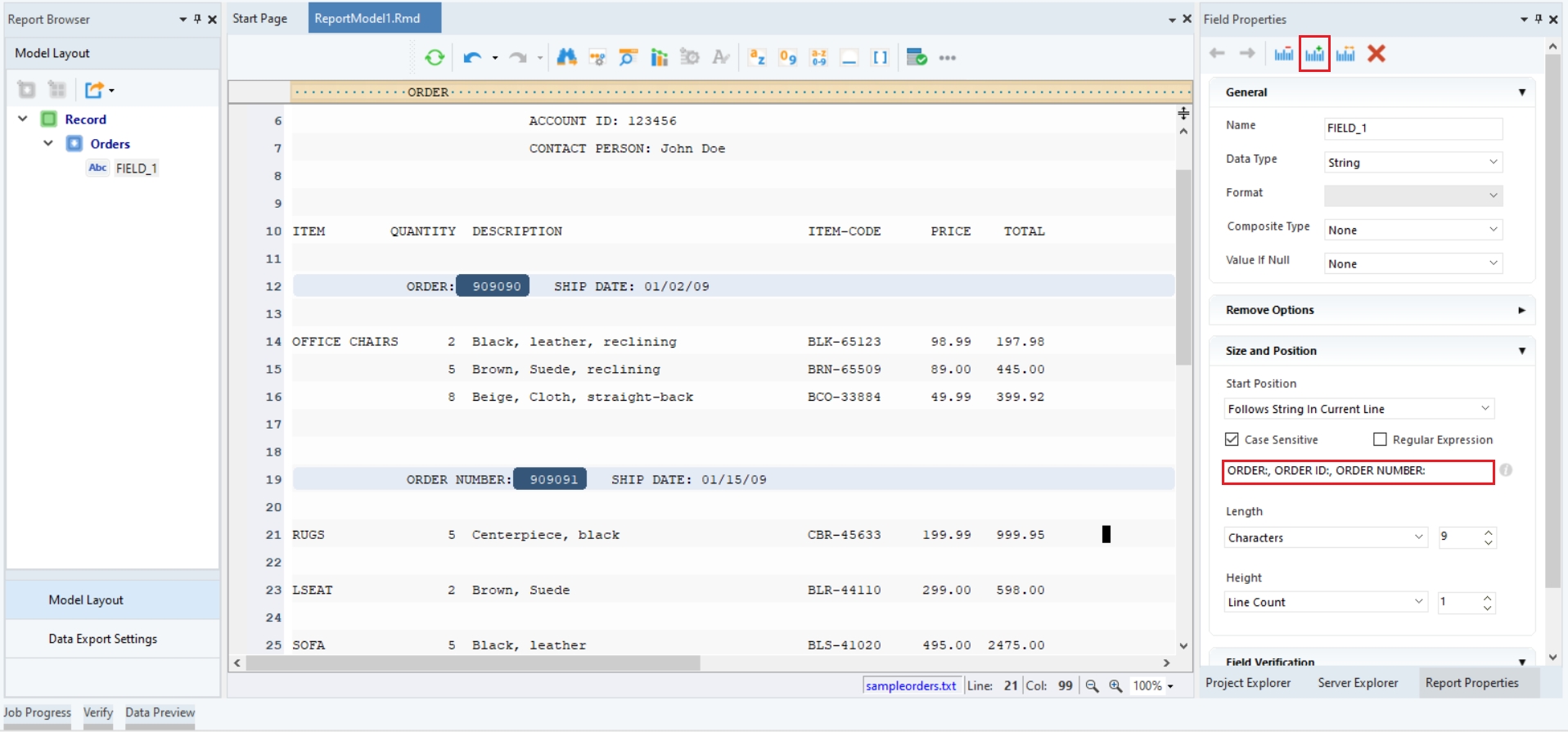The width and height of the screenshot is (1568, 732).
Task: Click the red X delete field icon
Action: tap(1377, 54)
